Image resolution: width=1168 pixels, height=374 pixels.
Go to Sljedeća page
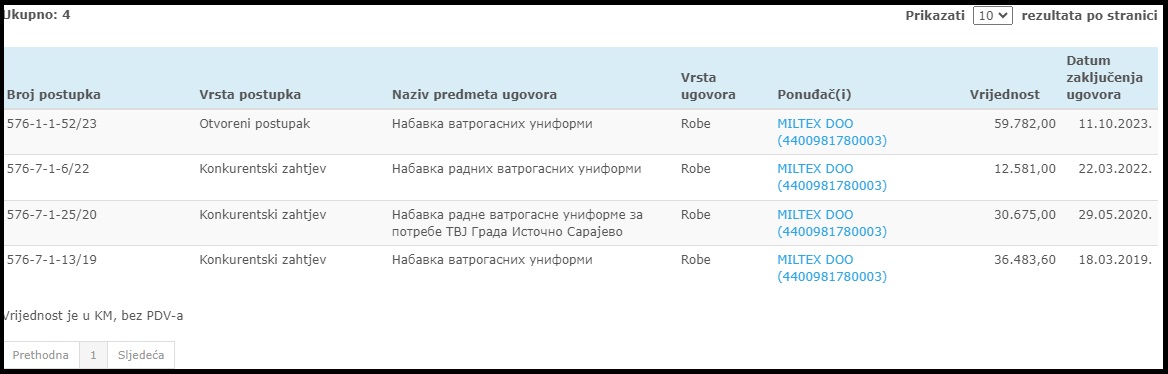pyautogui.click(x=141, y=355)
